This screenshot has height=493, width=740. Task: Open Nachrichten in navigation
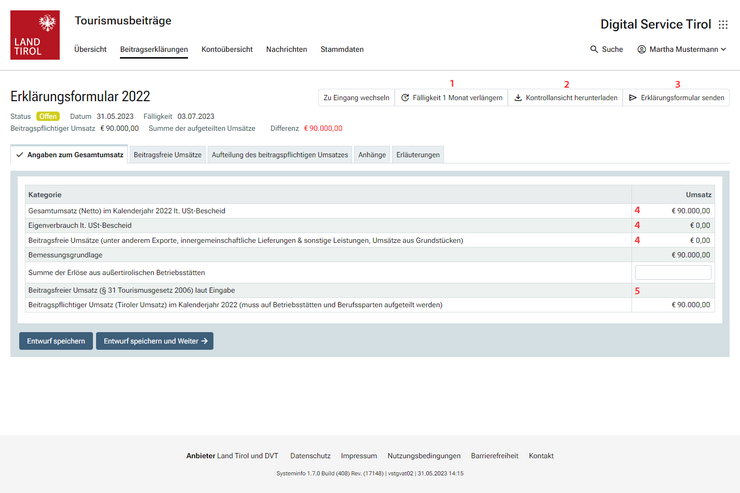pyautogui.click(x=286, y=49)
